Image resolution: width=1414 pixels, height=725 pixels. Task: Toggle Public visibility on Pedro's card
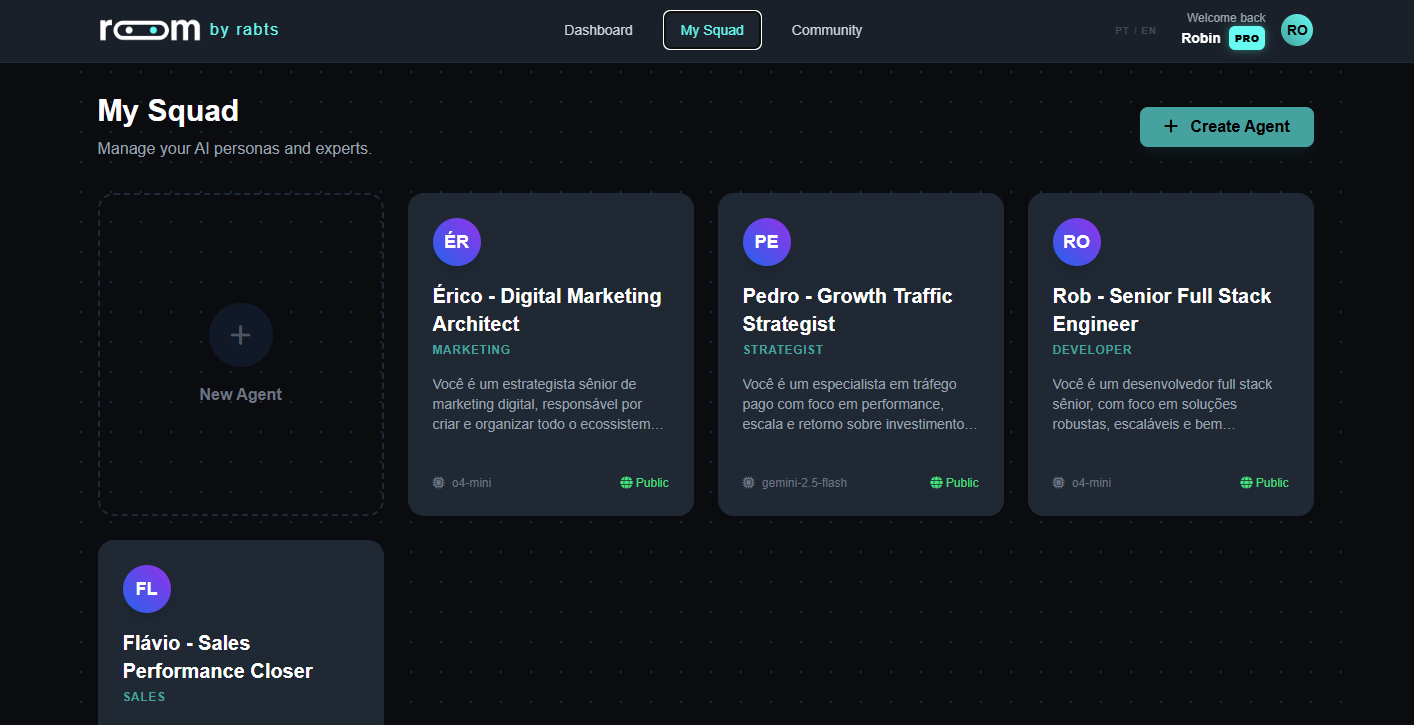pos(954,482)
